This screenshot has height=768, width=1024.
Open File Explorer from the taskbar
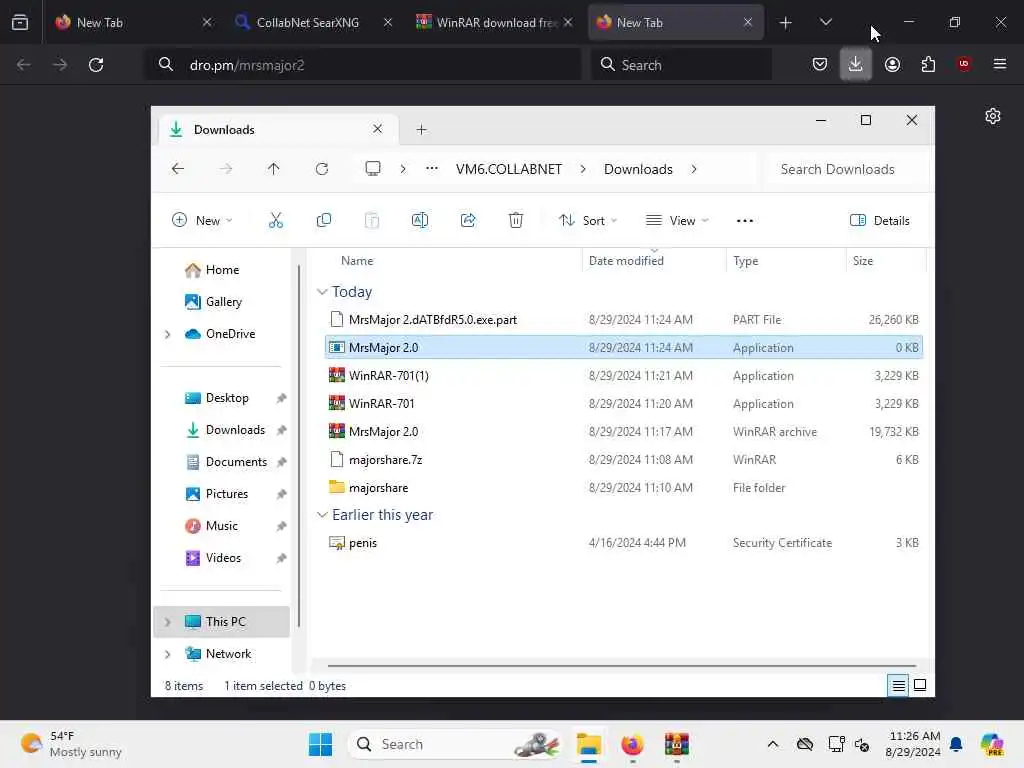coord(588,744)
